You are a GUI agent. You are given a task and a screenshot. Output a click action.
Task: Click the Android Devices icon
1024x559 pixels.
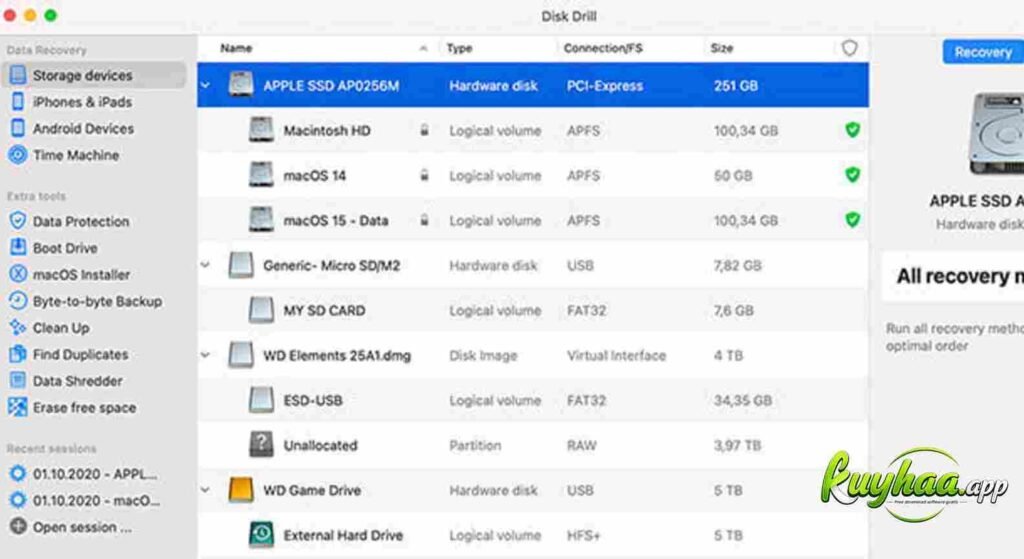[x=18, y=129]
